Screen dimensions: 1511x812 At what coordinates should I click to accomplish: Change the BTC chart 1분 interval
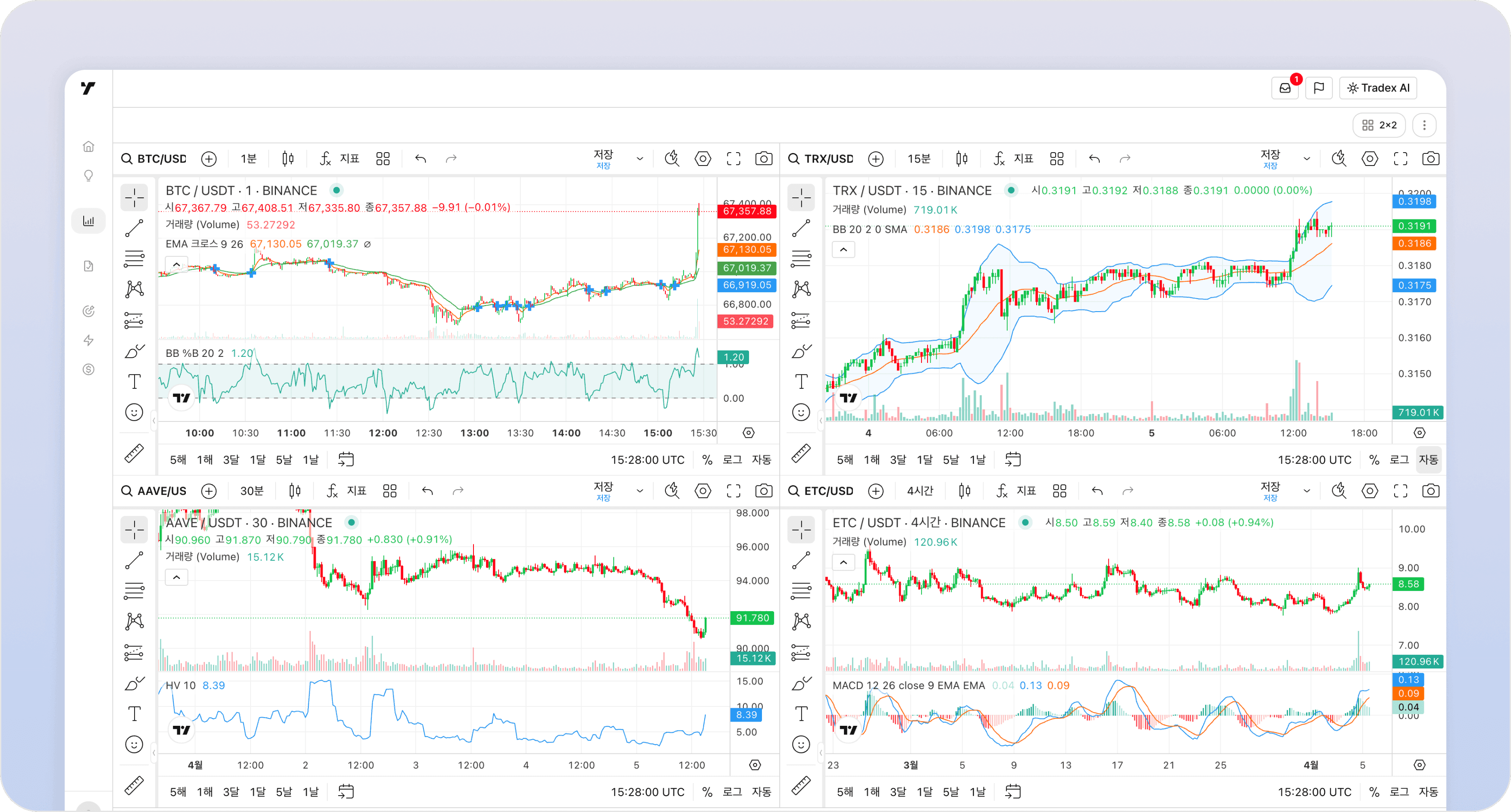click(x=249, y=159)
